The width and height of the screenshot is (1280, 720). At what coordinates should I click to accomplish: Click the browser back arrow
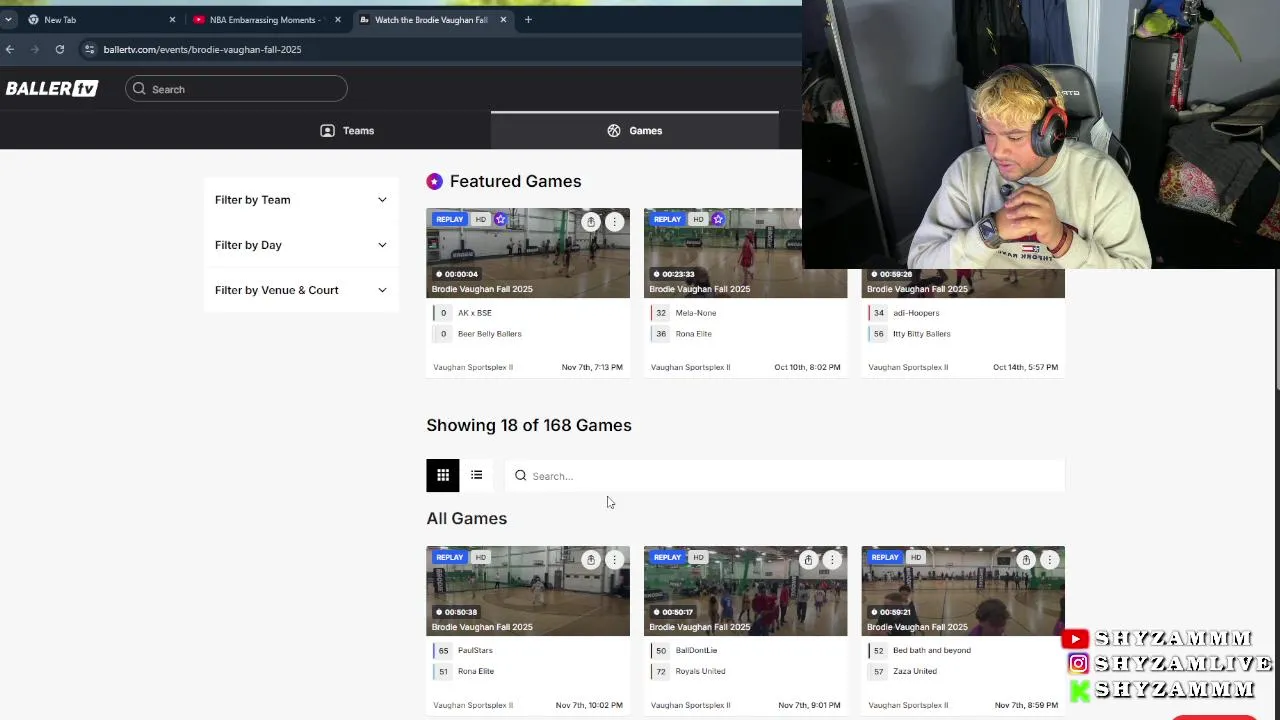[x=10, y=49]
